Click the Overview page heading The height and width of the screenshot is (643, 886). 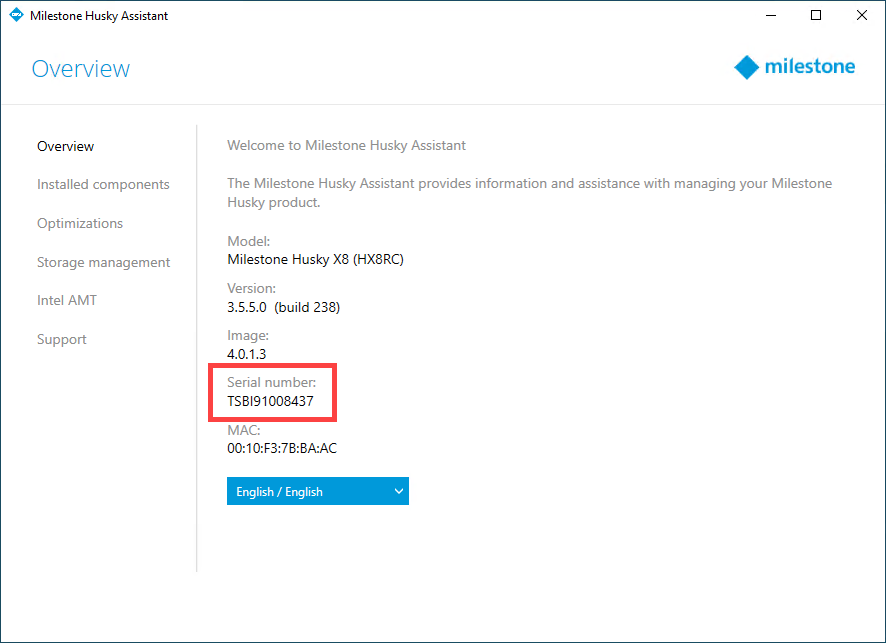pyautogui.click(x=81, y=69)
